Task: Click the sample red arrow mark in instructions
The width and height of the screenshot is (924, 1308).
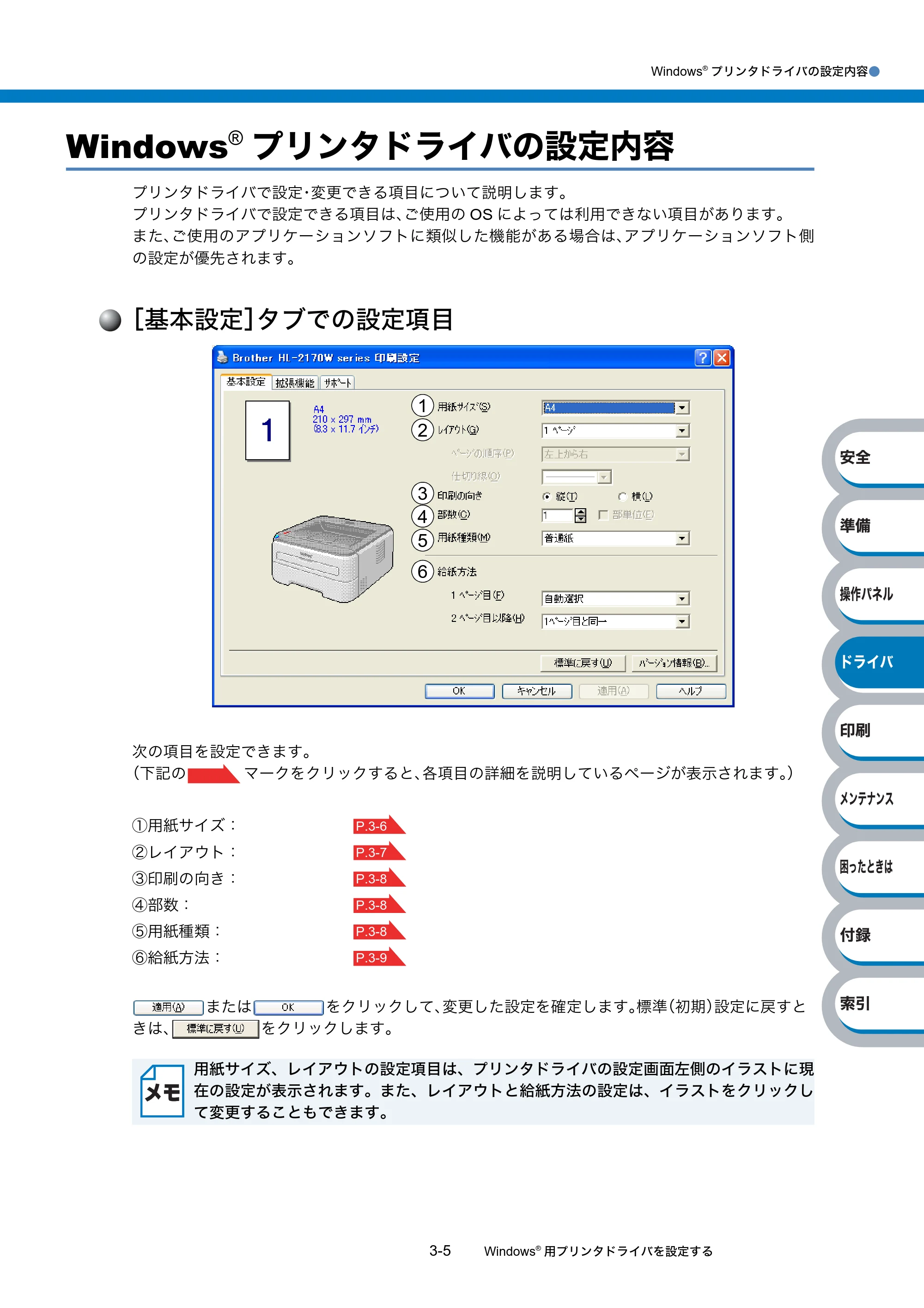Action: (213, 774)
